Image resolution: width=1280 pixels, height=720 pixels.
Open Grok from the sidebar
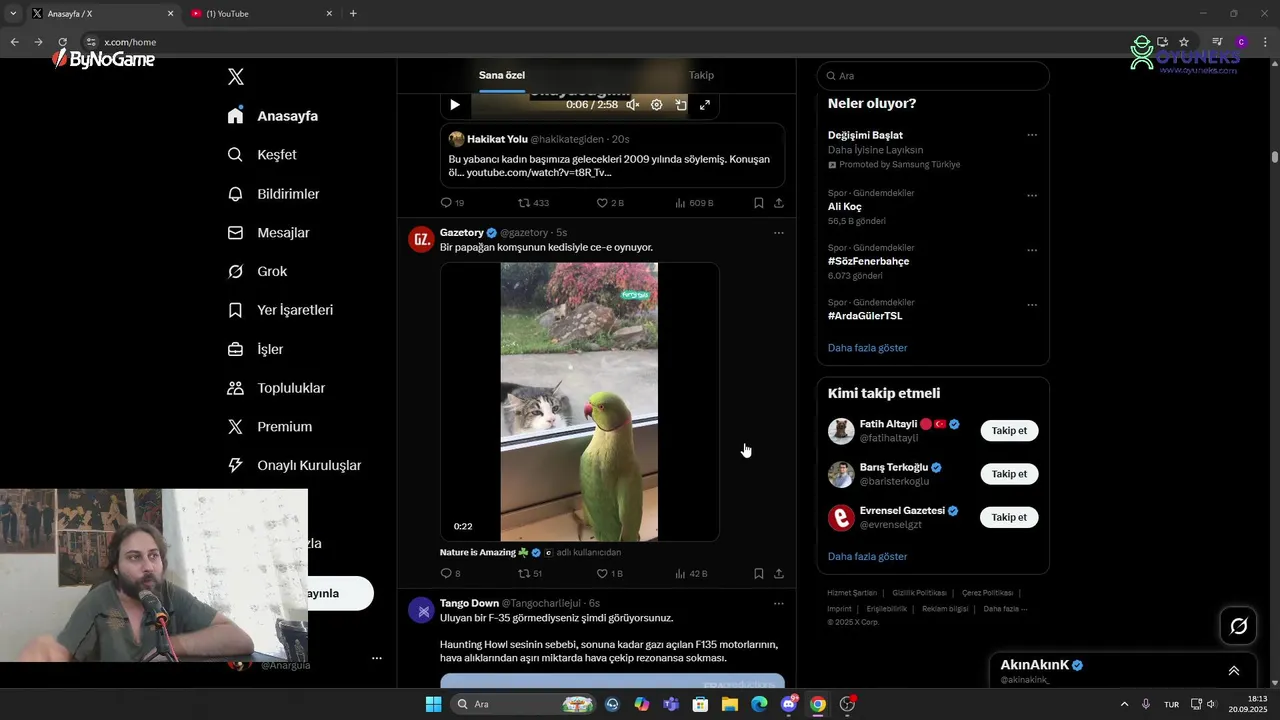257,272
